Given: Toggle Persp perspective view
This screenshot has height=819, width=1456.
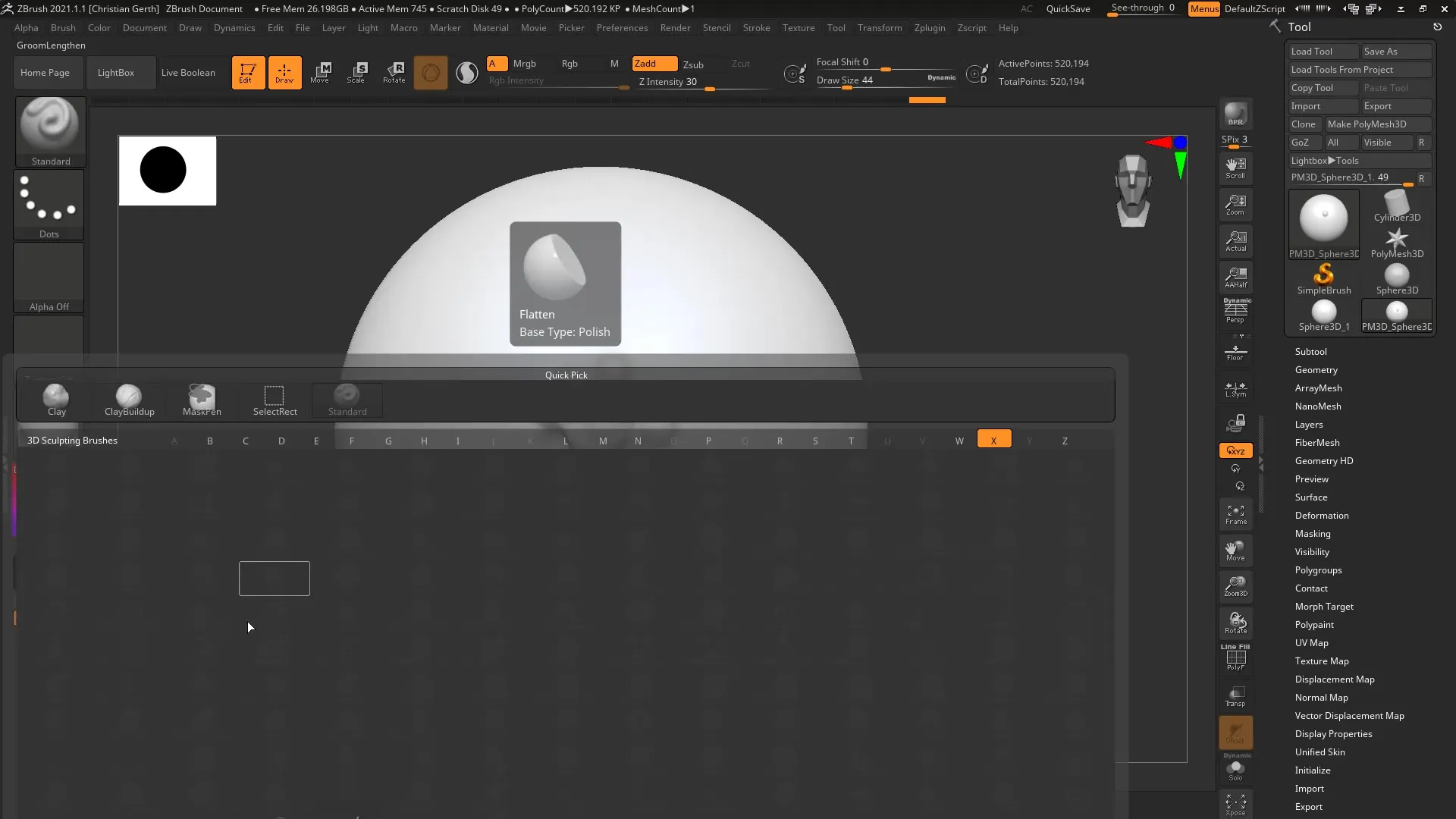Looking at the screenshot, I should [x=1235, y=311].
